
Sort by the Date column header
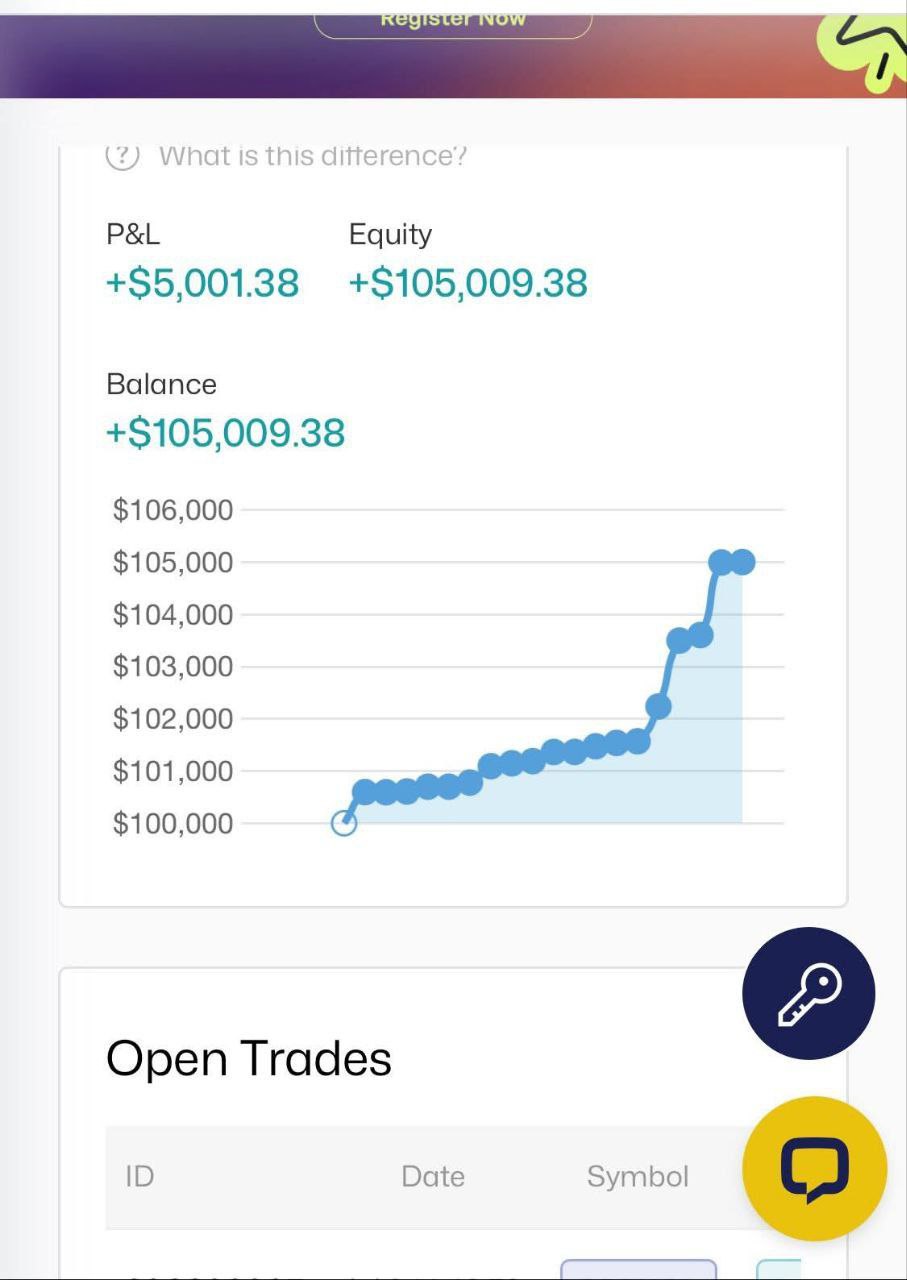pyautogui.click(x=433, y=1176)
